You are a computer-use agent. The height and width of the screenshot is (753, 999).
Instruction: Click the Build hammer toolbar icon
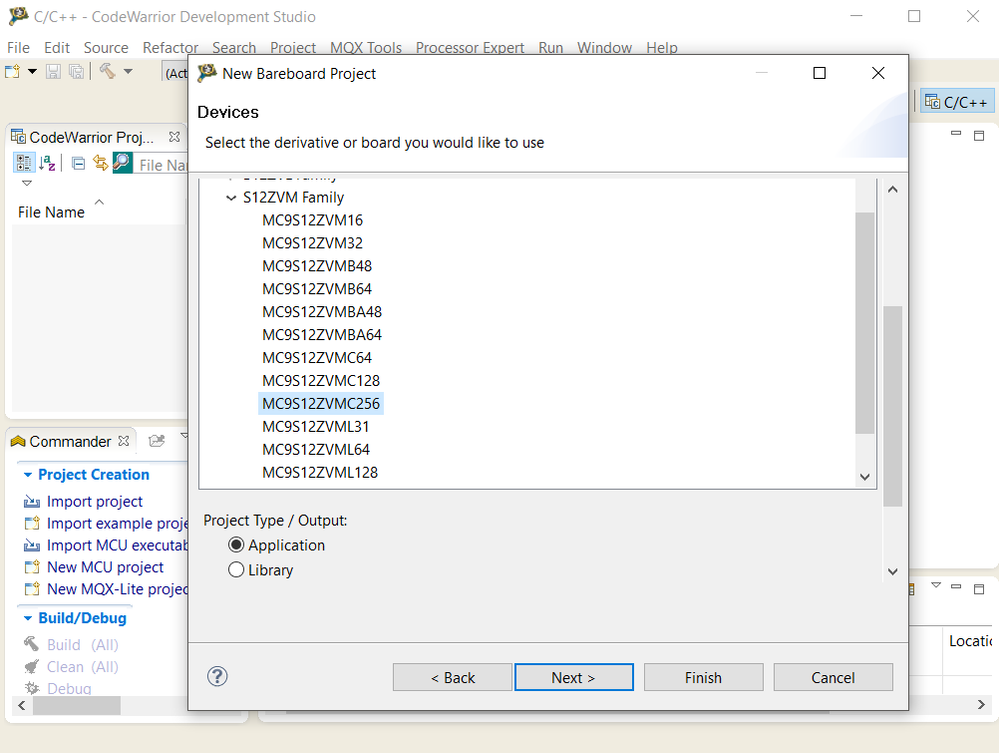pyautogui.click(x=107, y=71)
